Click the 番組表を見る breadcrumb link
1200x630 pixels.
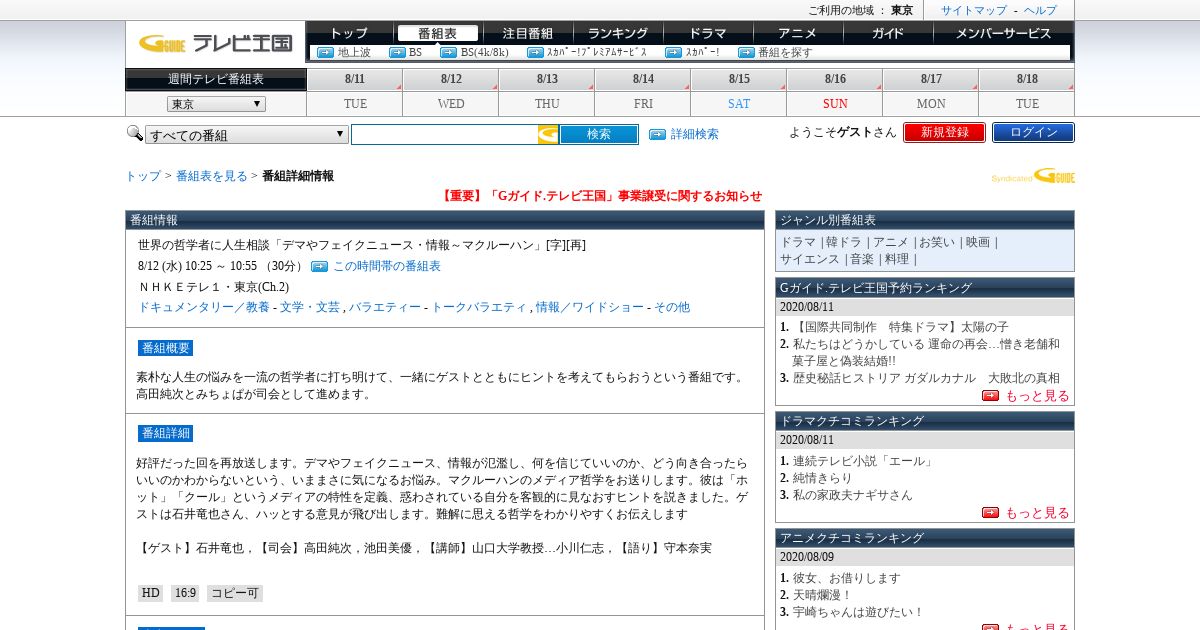coord(212,176)
